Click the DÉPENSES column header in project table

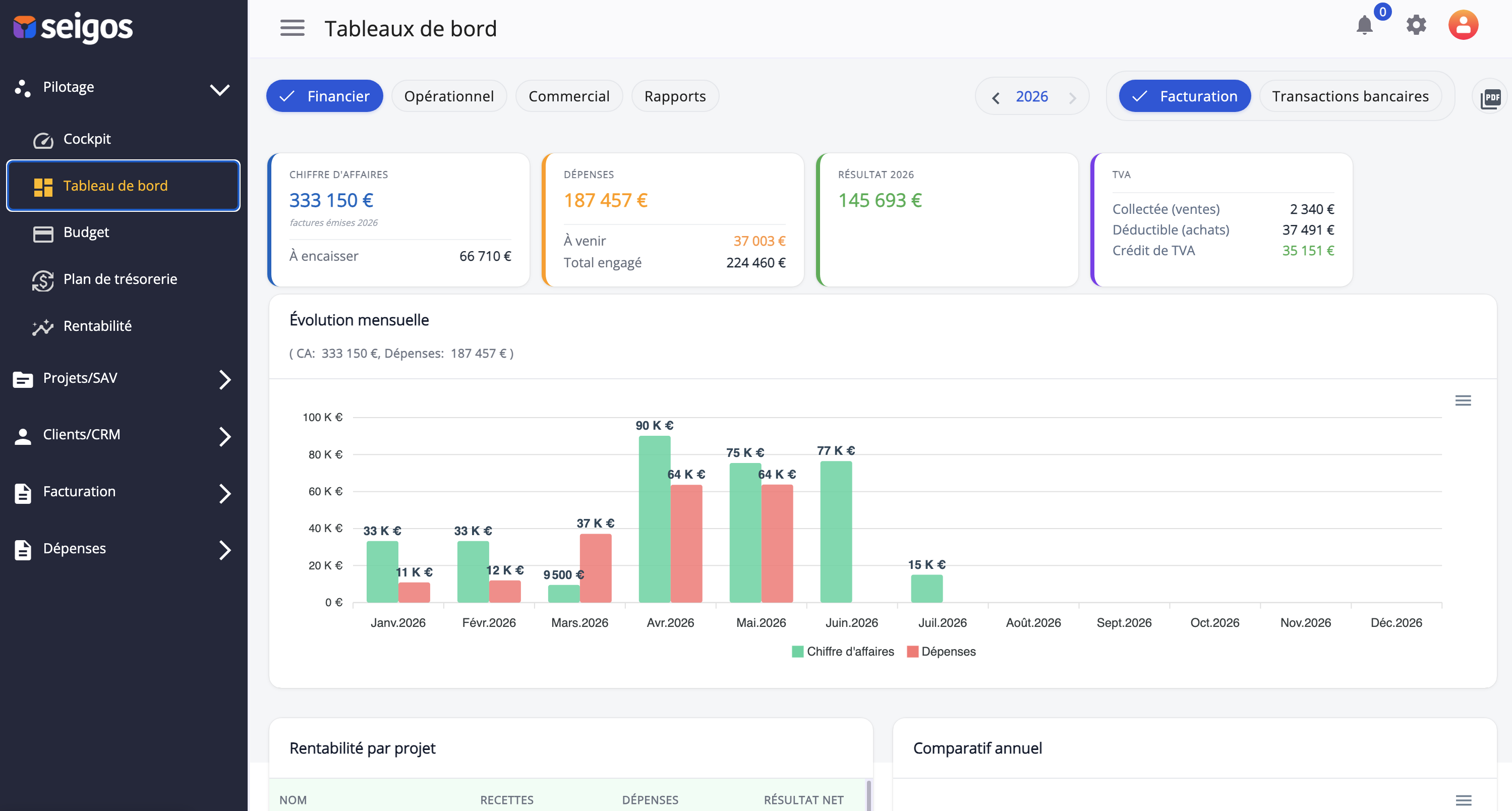pos(650,800)
